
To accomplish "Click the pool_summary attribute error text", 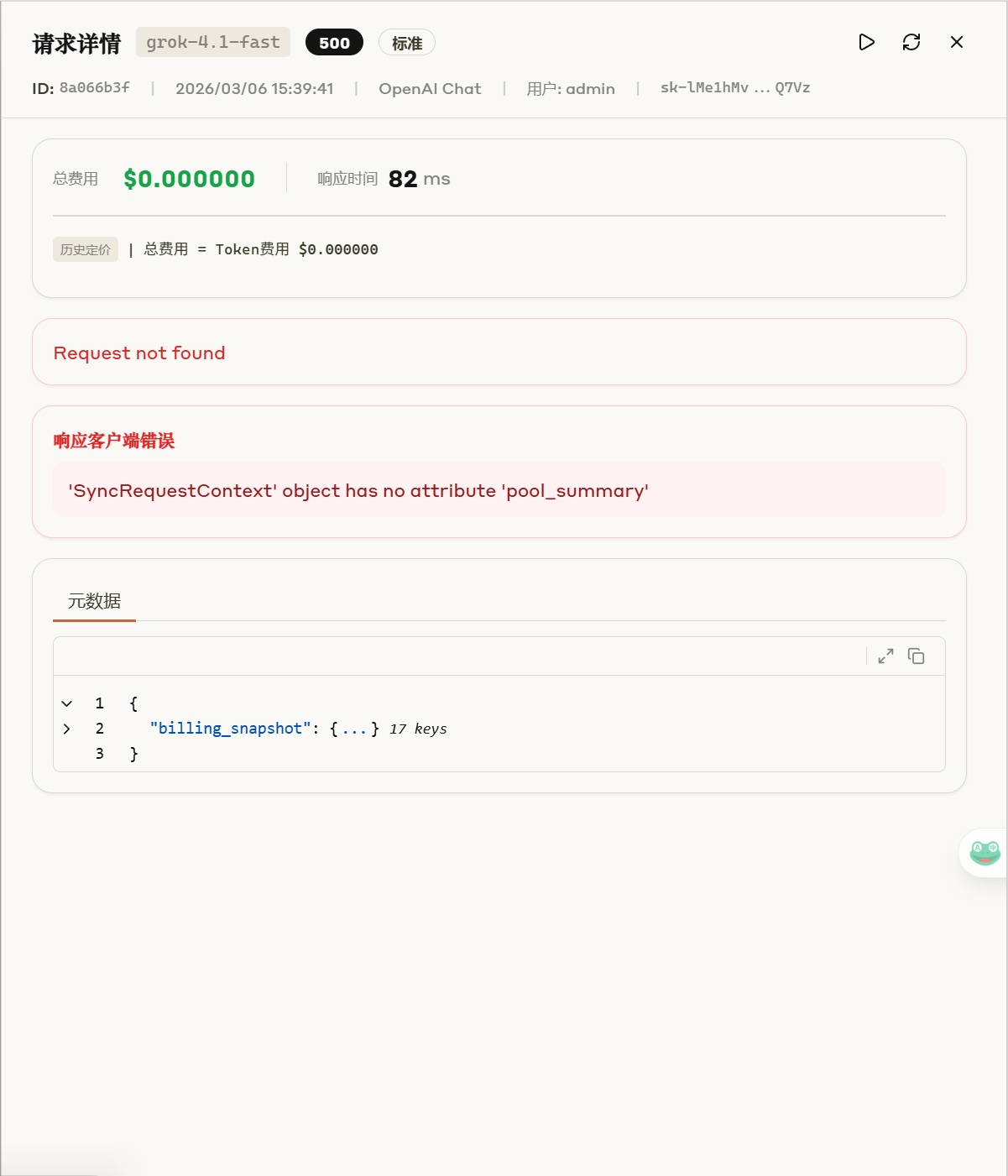I will pos(358,490).
